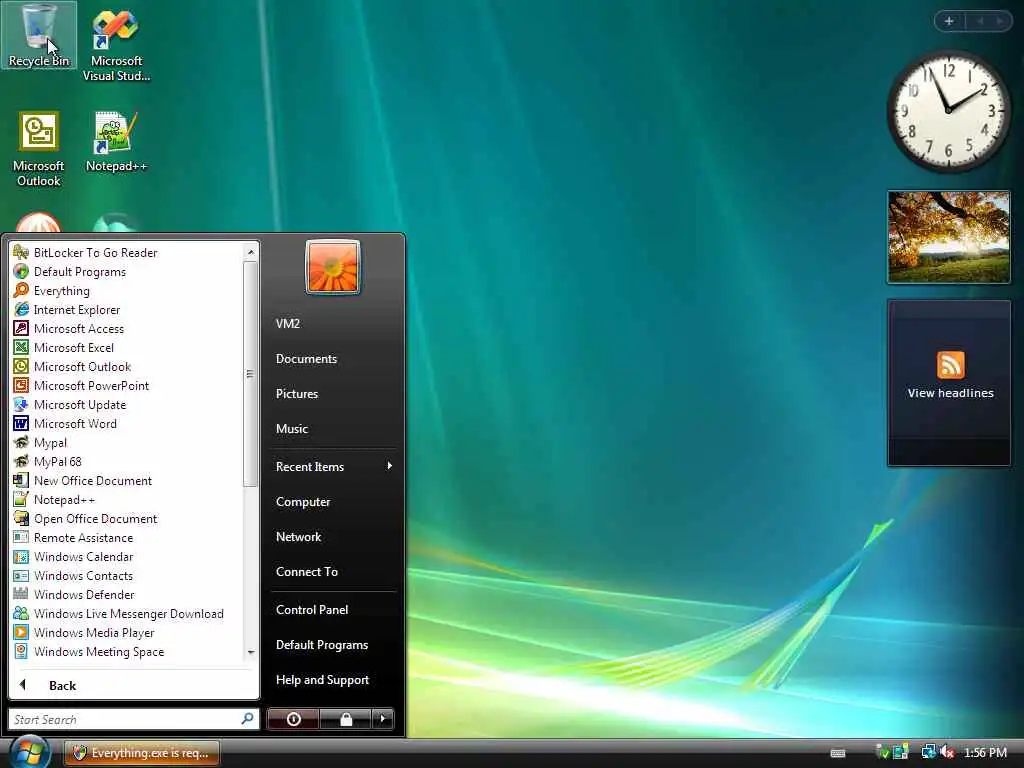
Task: Open Help and Support
Action: (x=323, y=680)
